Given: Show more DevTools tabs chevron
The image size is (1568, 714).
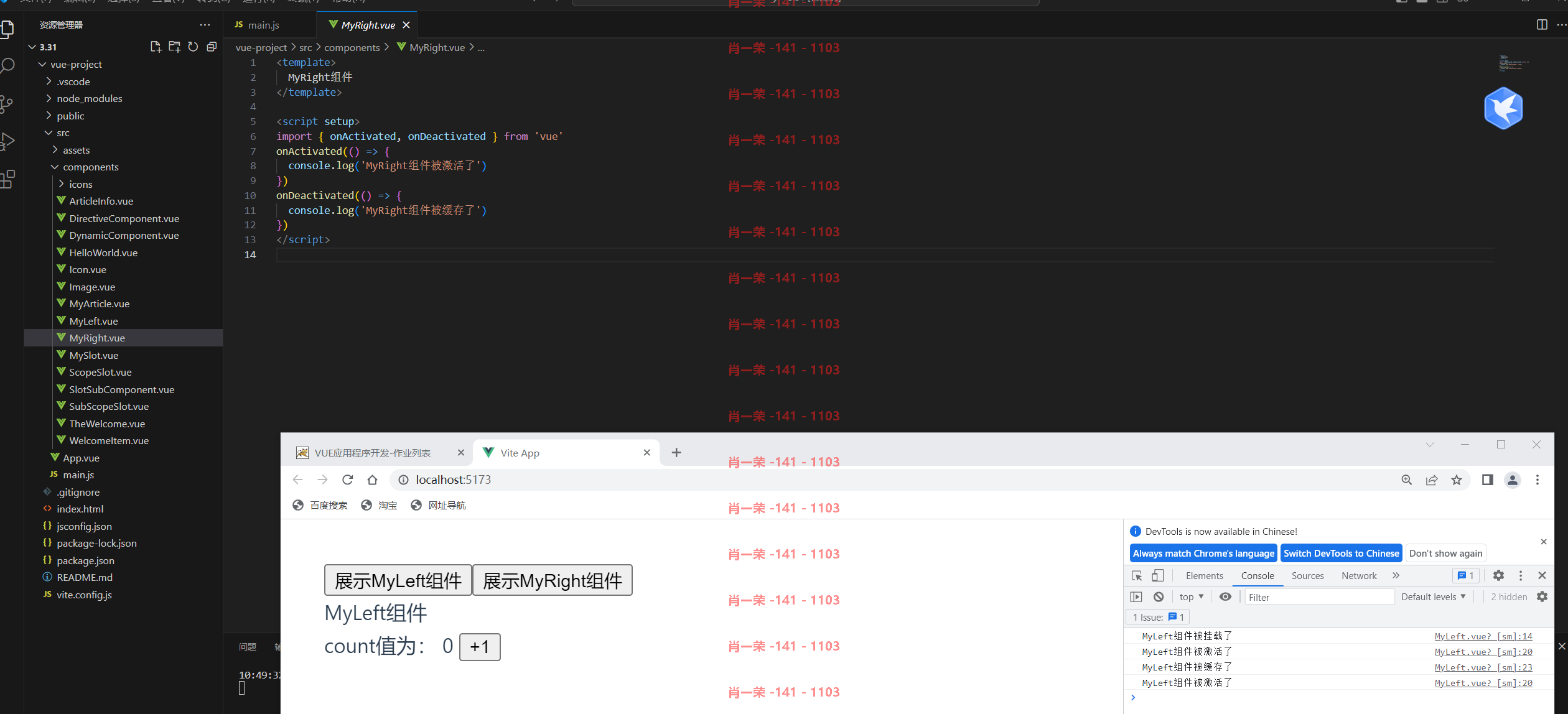Looking at the screenshot, I should click(x=1396, y=575).
